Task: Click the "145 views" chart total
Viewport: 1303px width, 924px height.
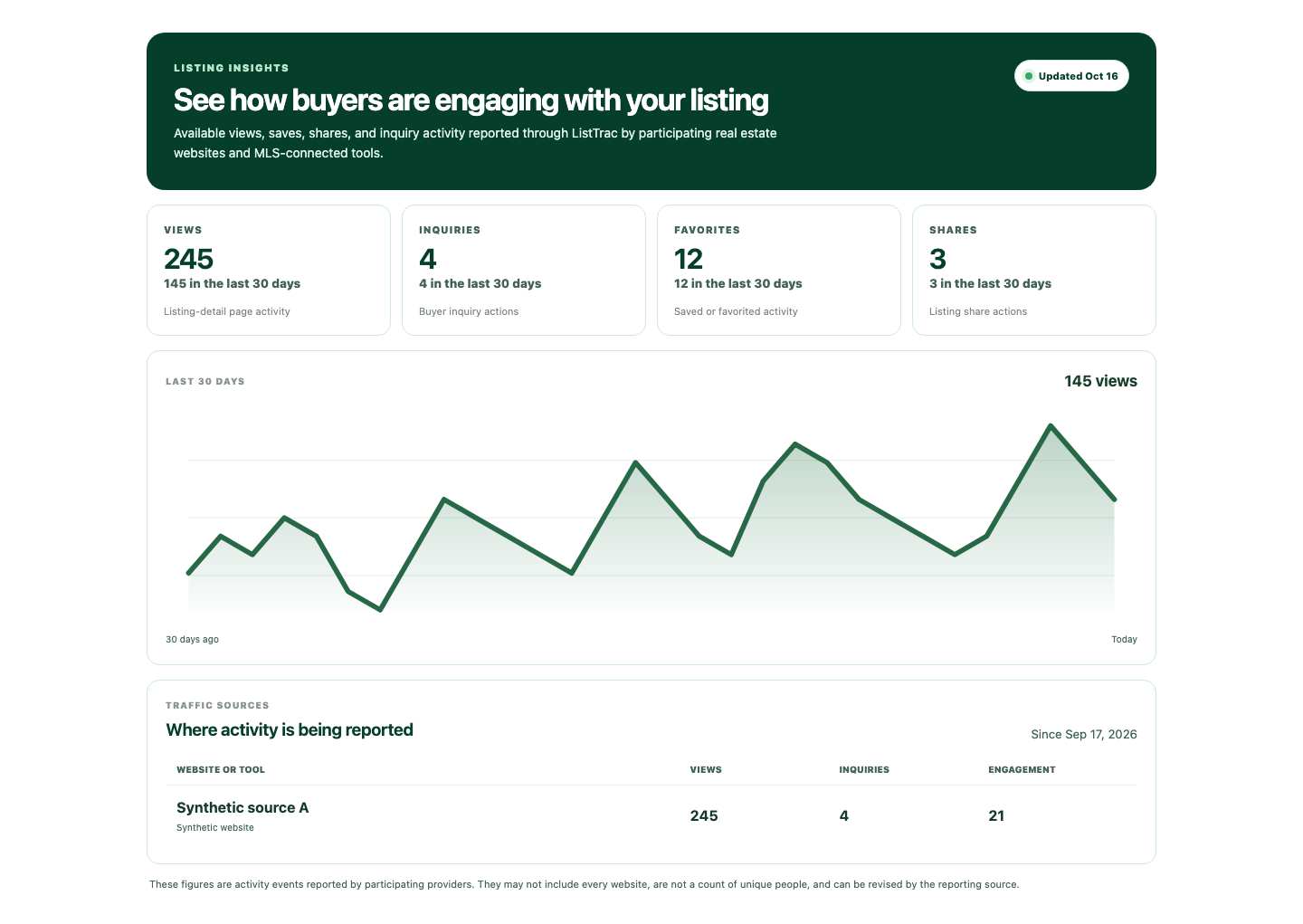Action: [1100, 381]
